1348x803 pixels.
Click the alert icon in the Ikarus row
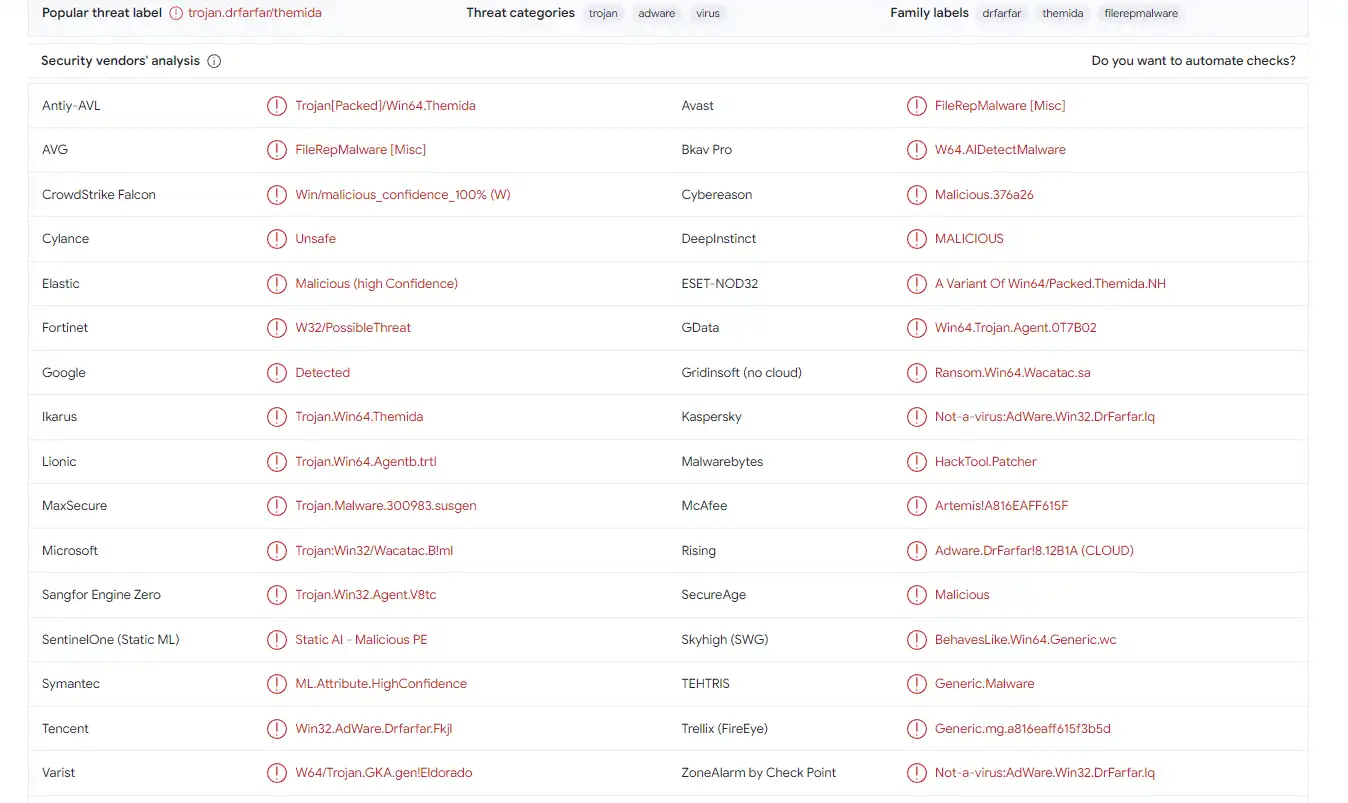[276, 417]
